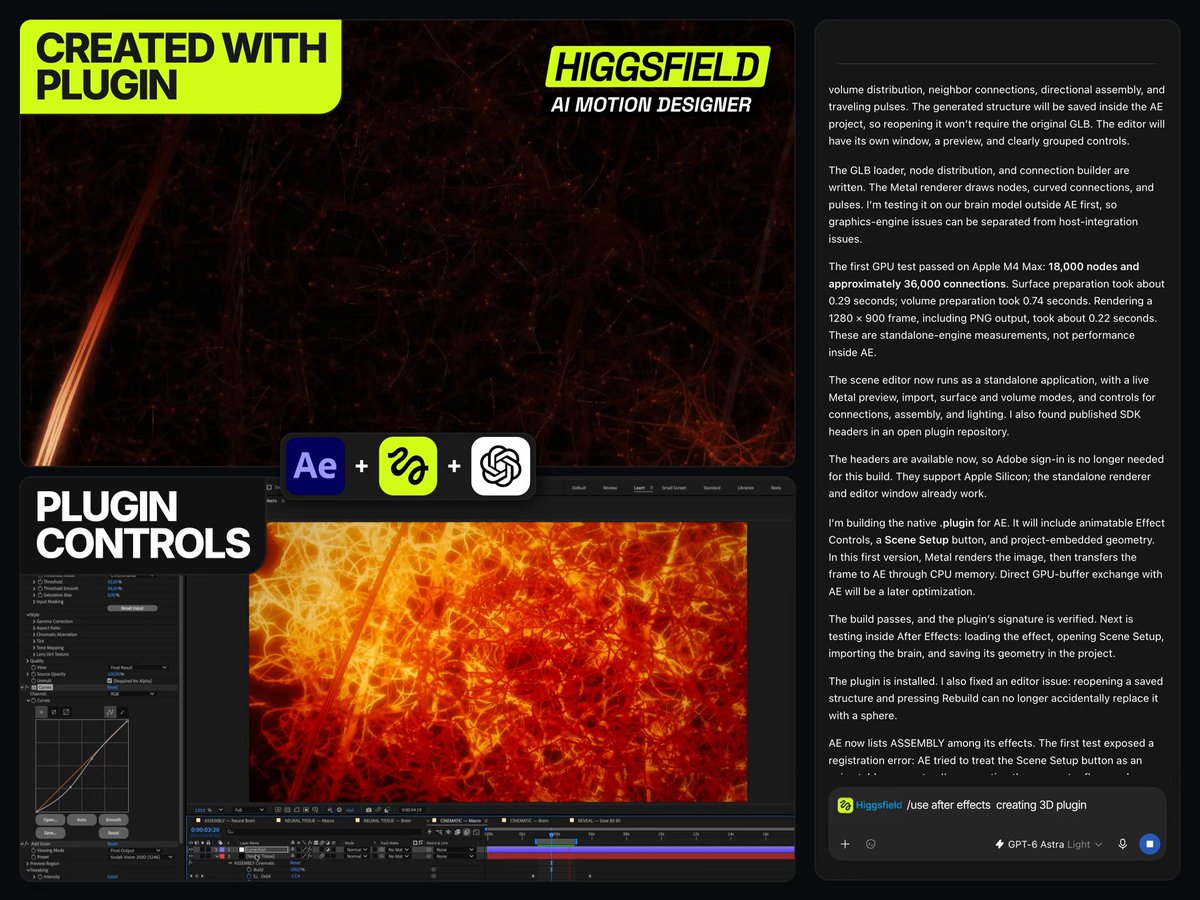
Task: Select the curve point editing tool
Action: (110, 712)
